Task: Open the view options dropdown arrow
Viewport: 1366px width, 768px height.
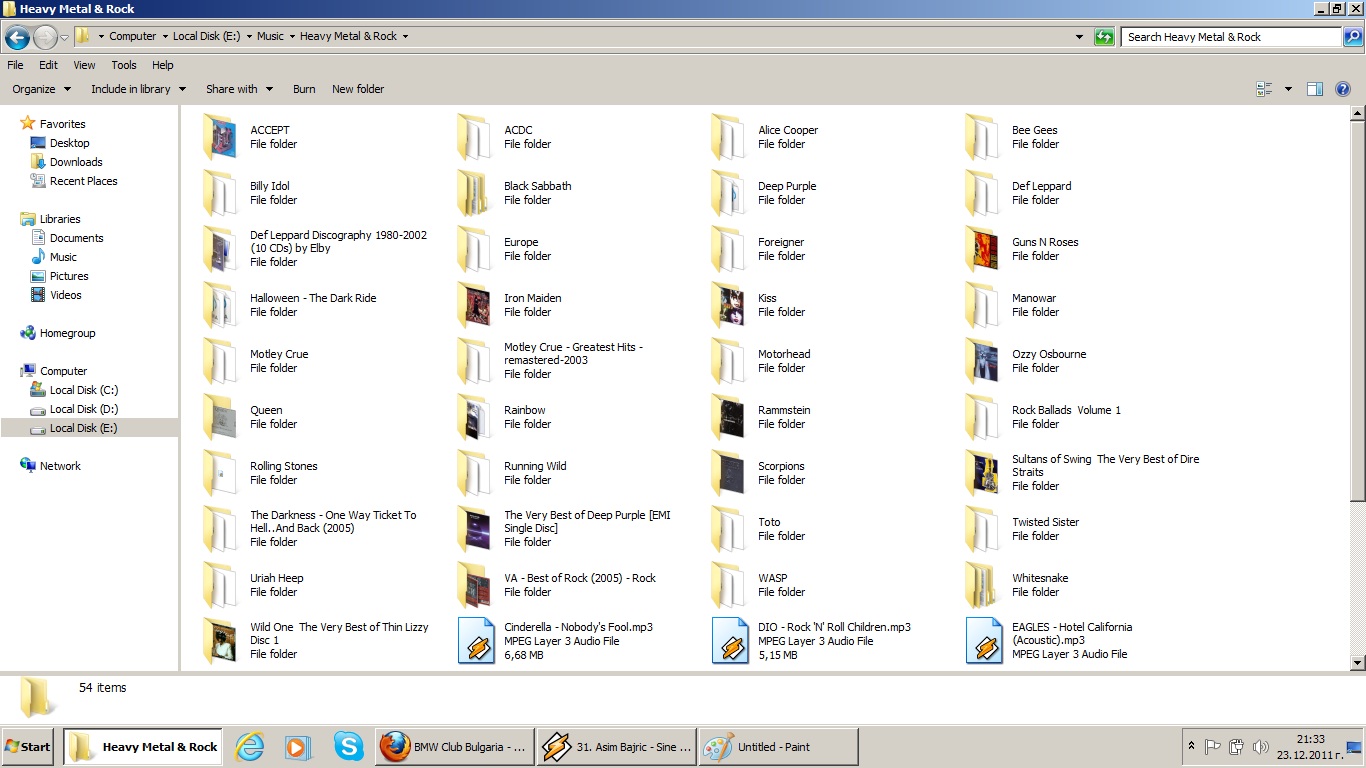Action: (x=1288, y=89)
